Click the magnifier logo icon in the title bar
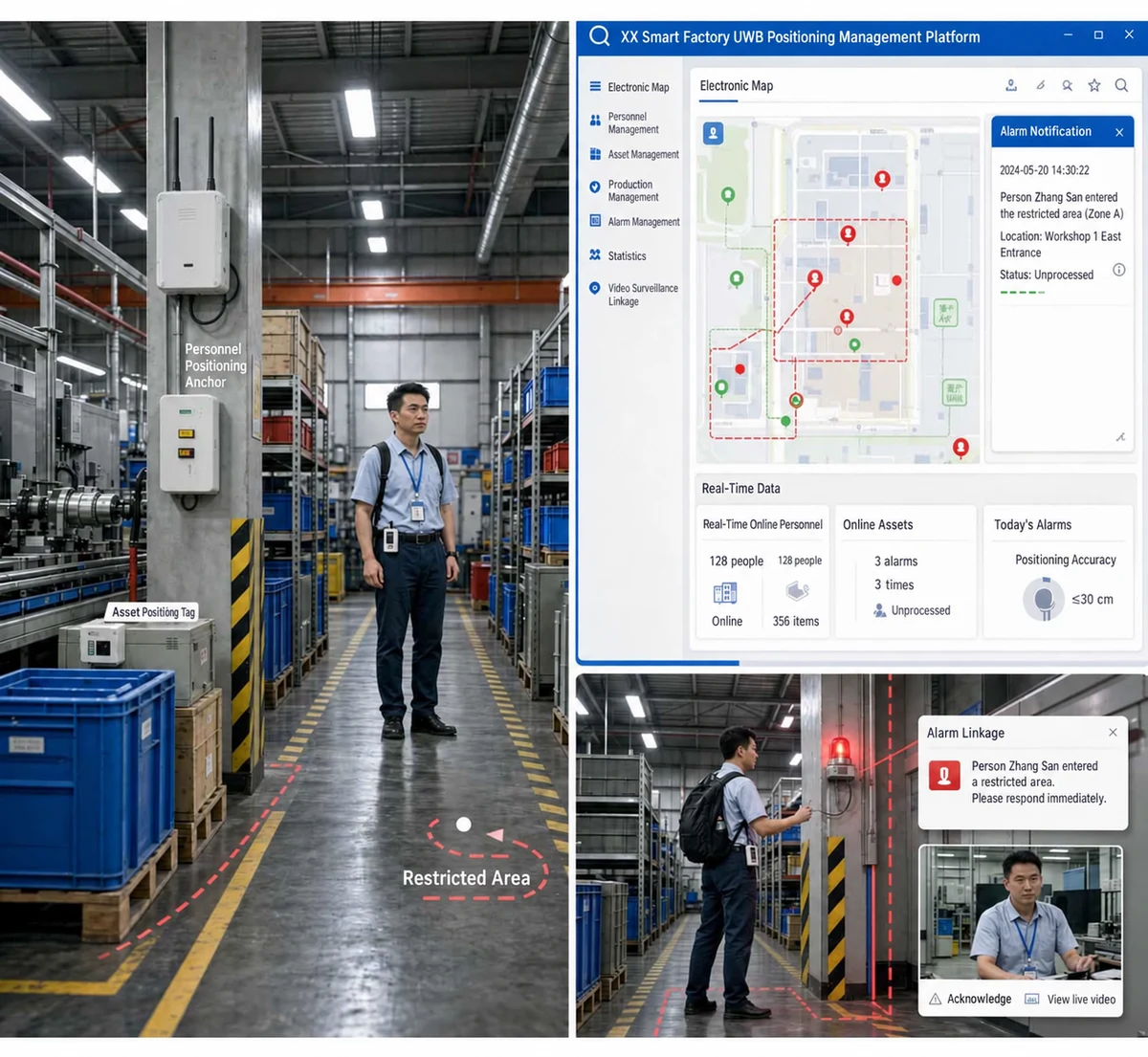Viewport: 1148px width, 1057px height. [600, 36]
